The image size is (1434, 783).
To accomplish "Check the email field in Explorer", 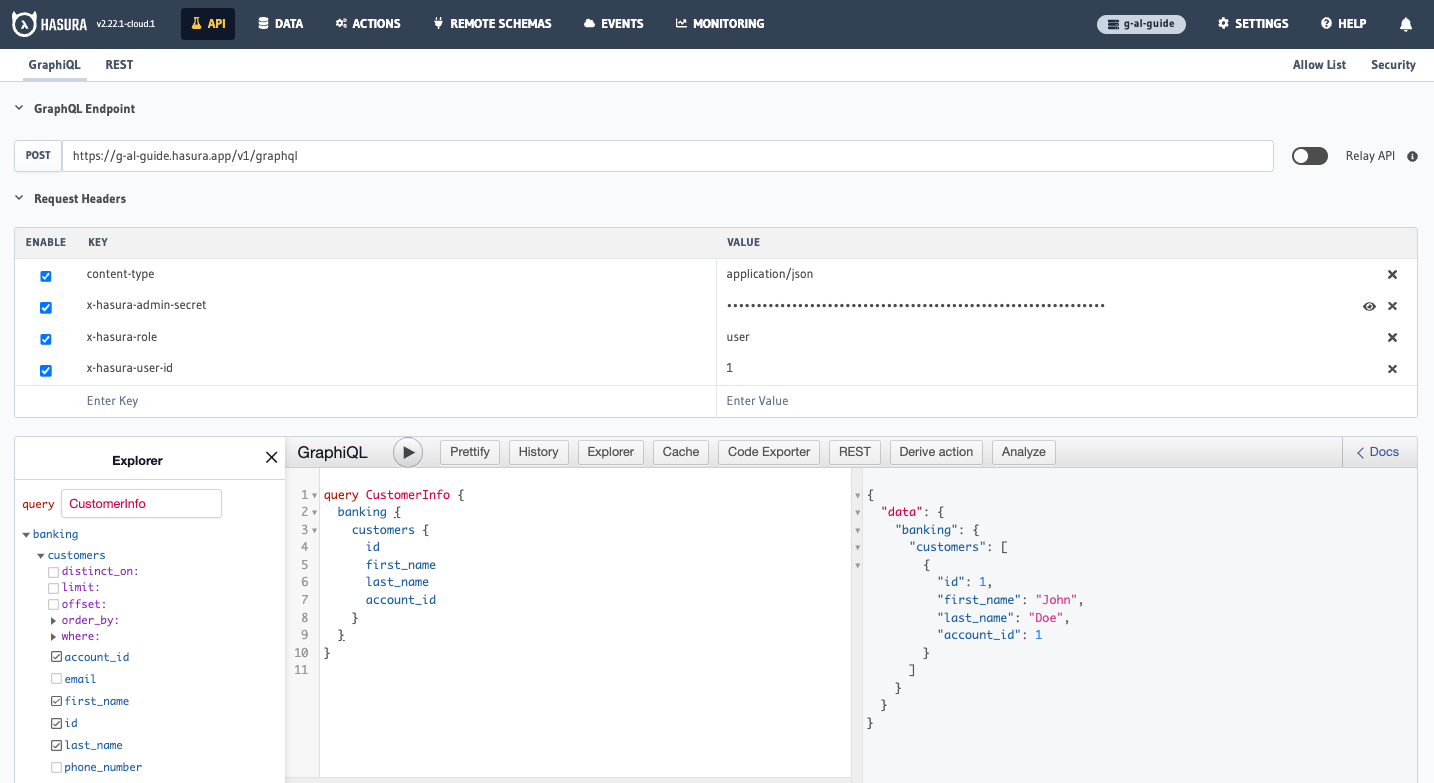I will point(57,678).
